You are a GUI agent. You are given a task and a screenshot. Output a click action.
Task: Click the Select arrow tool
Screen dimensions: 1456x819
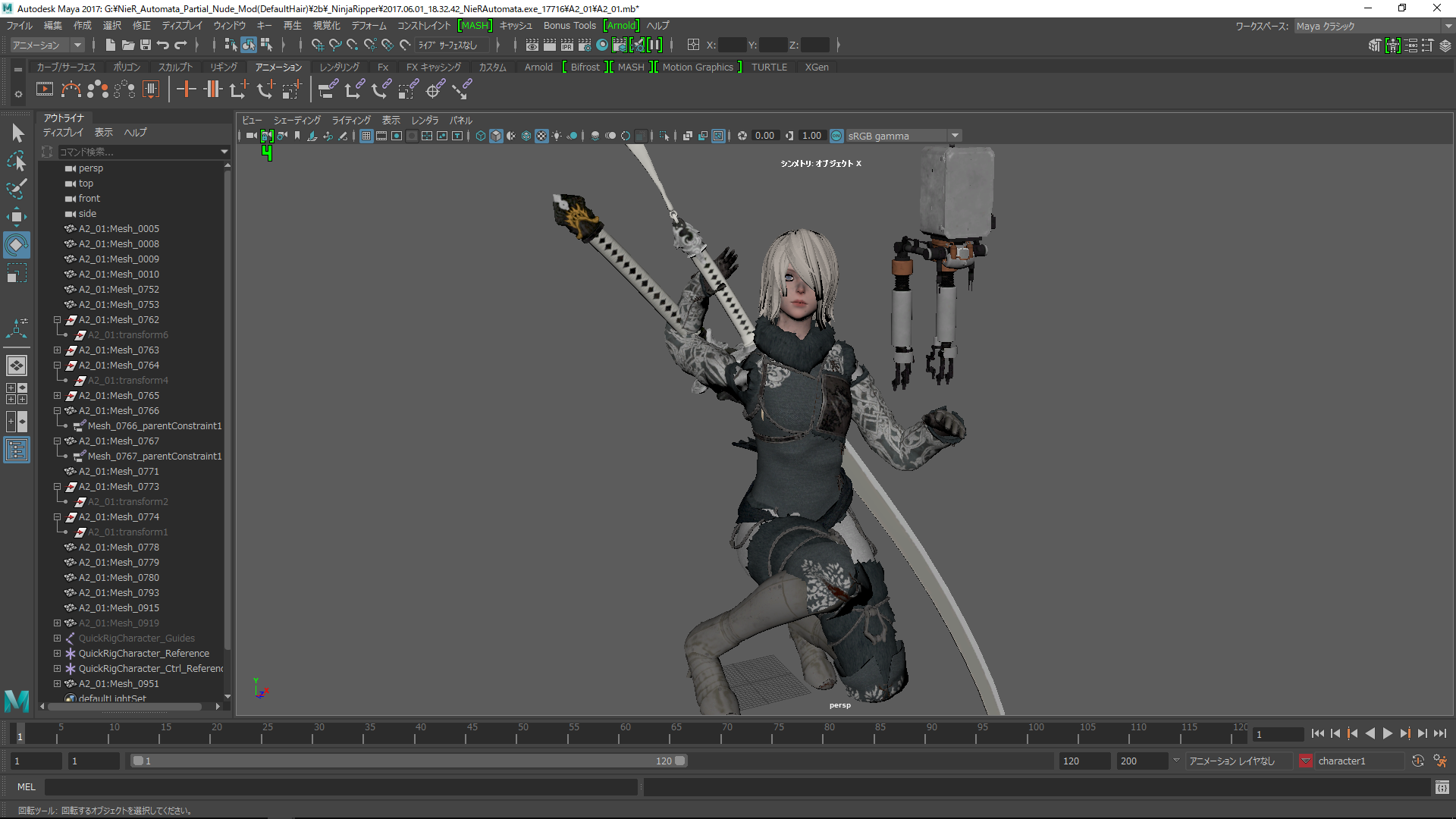[x=17, y=133]
